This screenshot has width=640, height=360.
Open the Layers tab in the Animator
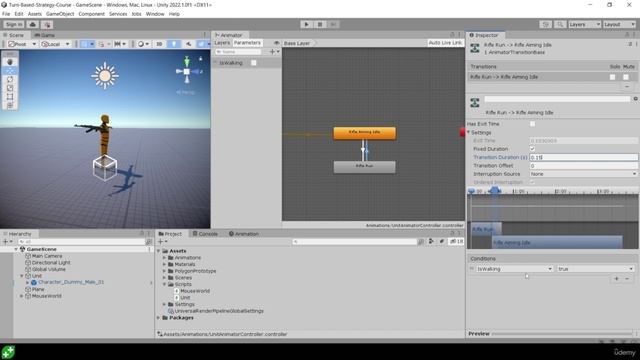point(222,43)
